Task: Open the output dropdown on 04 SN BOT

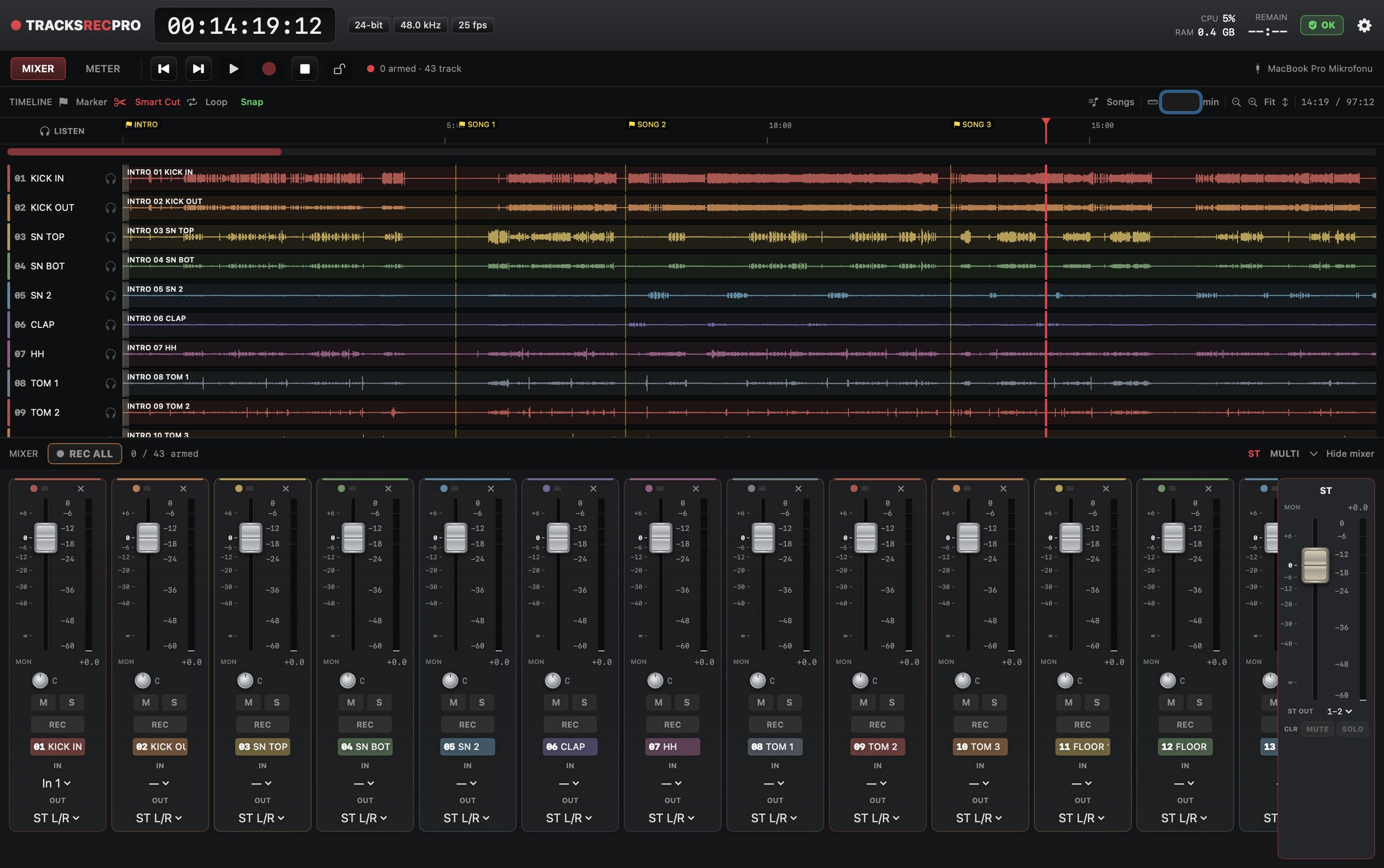Action: click(x=364, y=818)
